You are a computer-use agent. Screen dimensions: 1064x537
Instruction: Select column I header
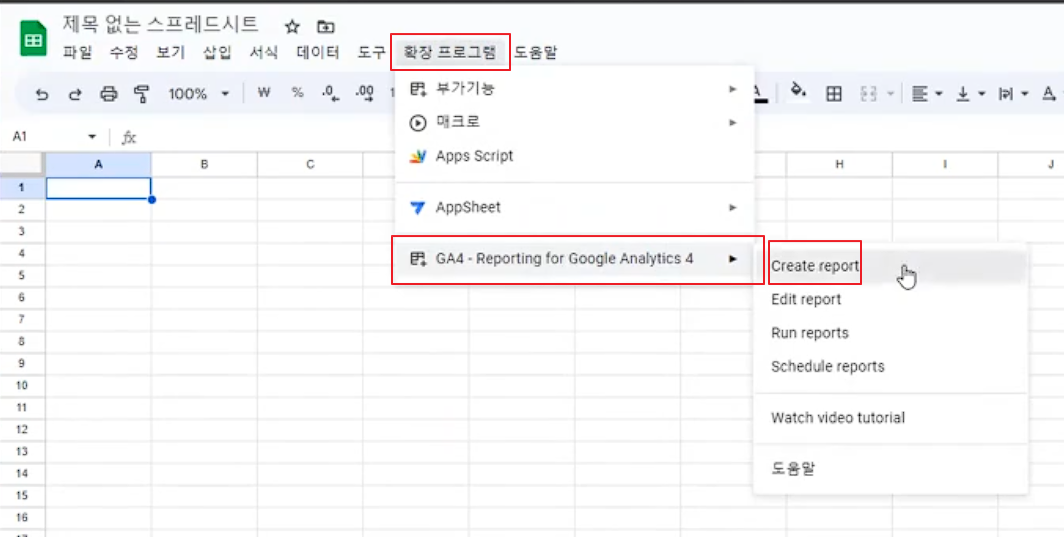point(945,164)
